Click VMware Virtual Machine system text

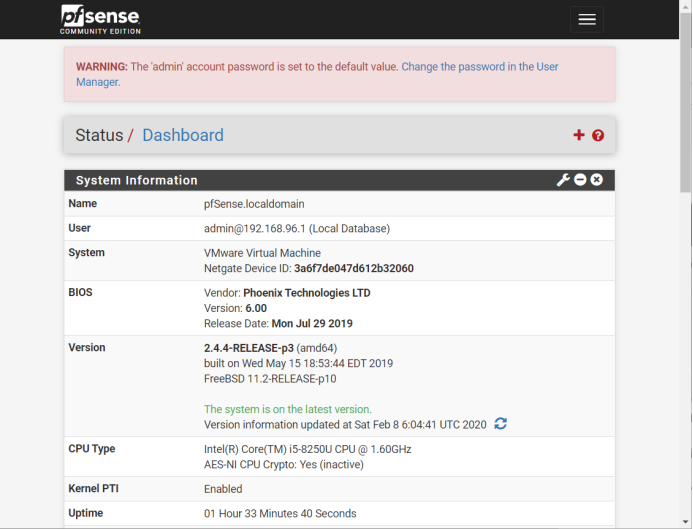(263, 253)
